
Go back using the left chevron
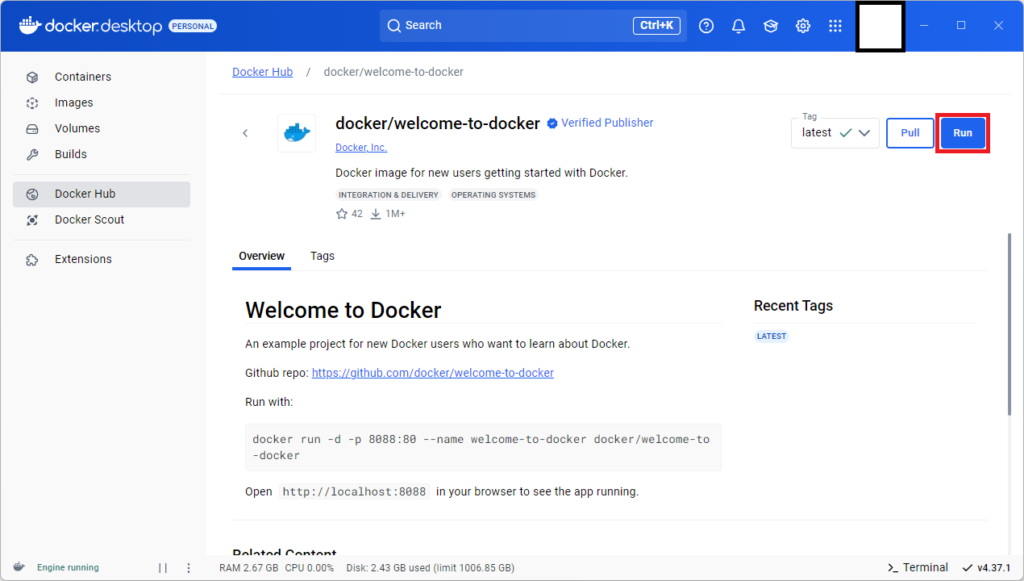pyautogui.click(x=246, y=133)
